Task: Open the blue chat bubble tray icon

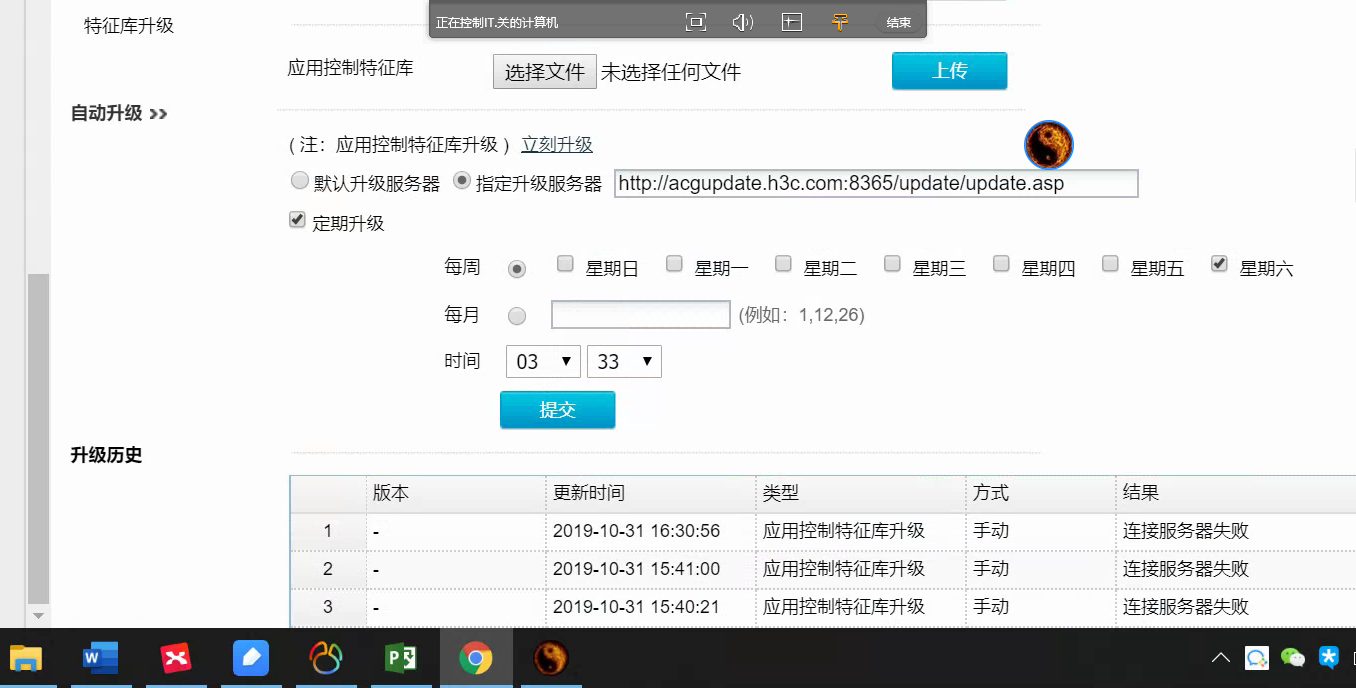Action: pos(1257,658)
